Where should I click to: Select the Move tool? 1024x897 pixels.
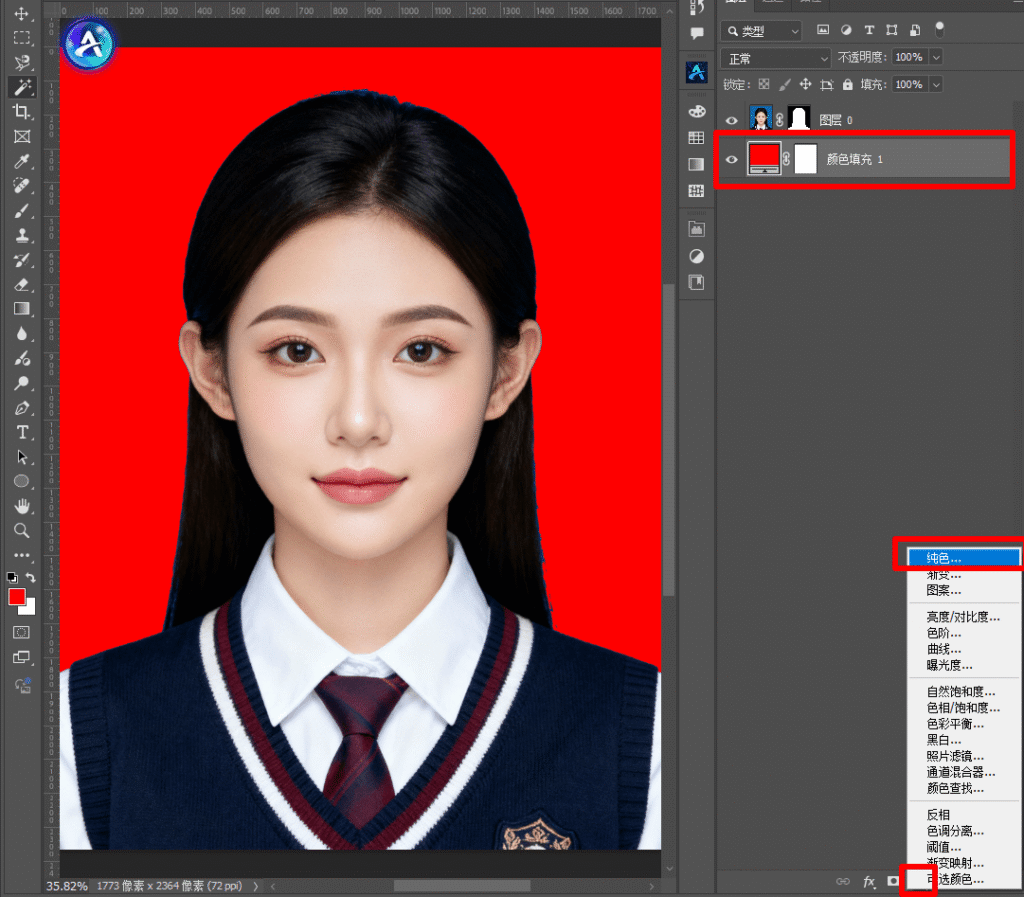21,13
